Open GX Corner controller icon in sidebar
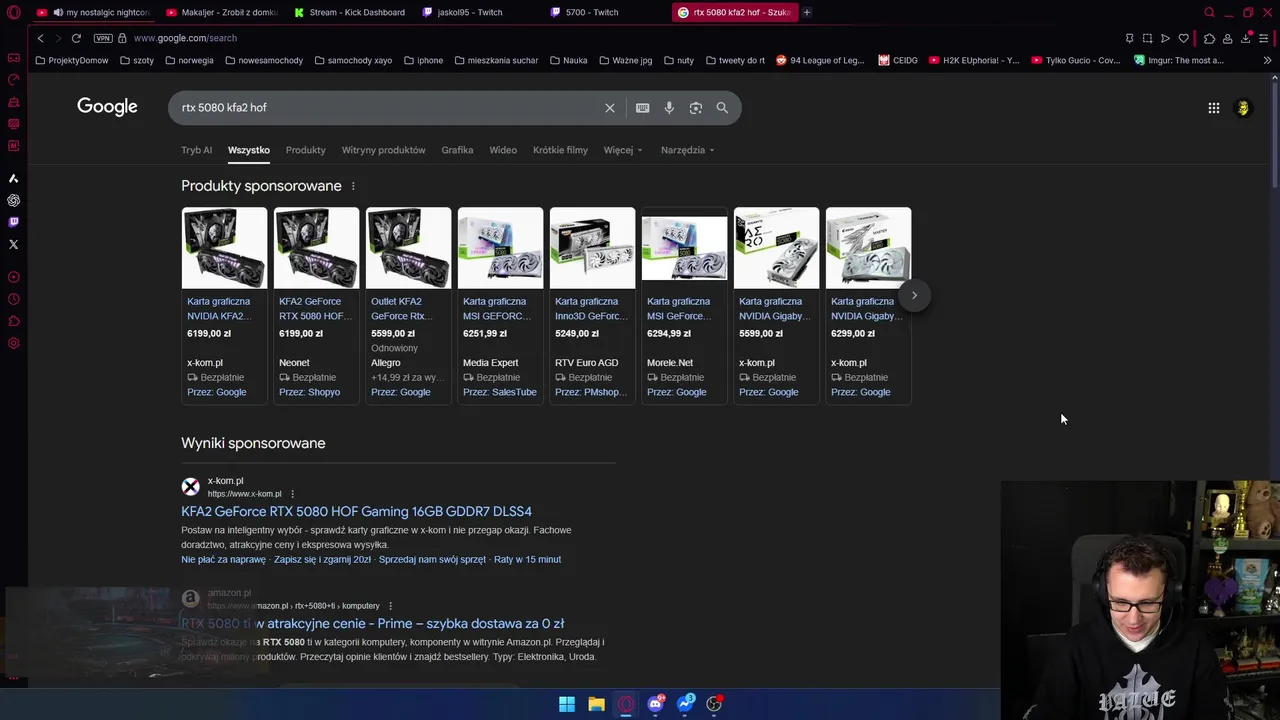 pos(13,58)
